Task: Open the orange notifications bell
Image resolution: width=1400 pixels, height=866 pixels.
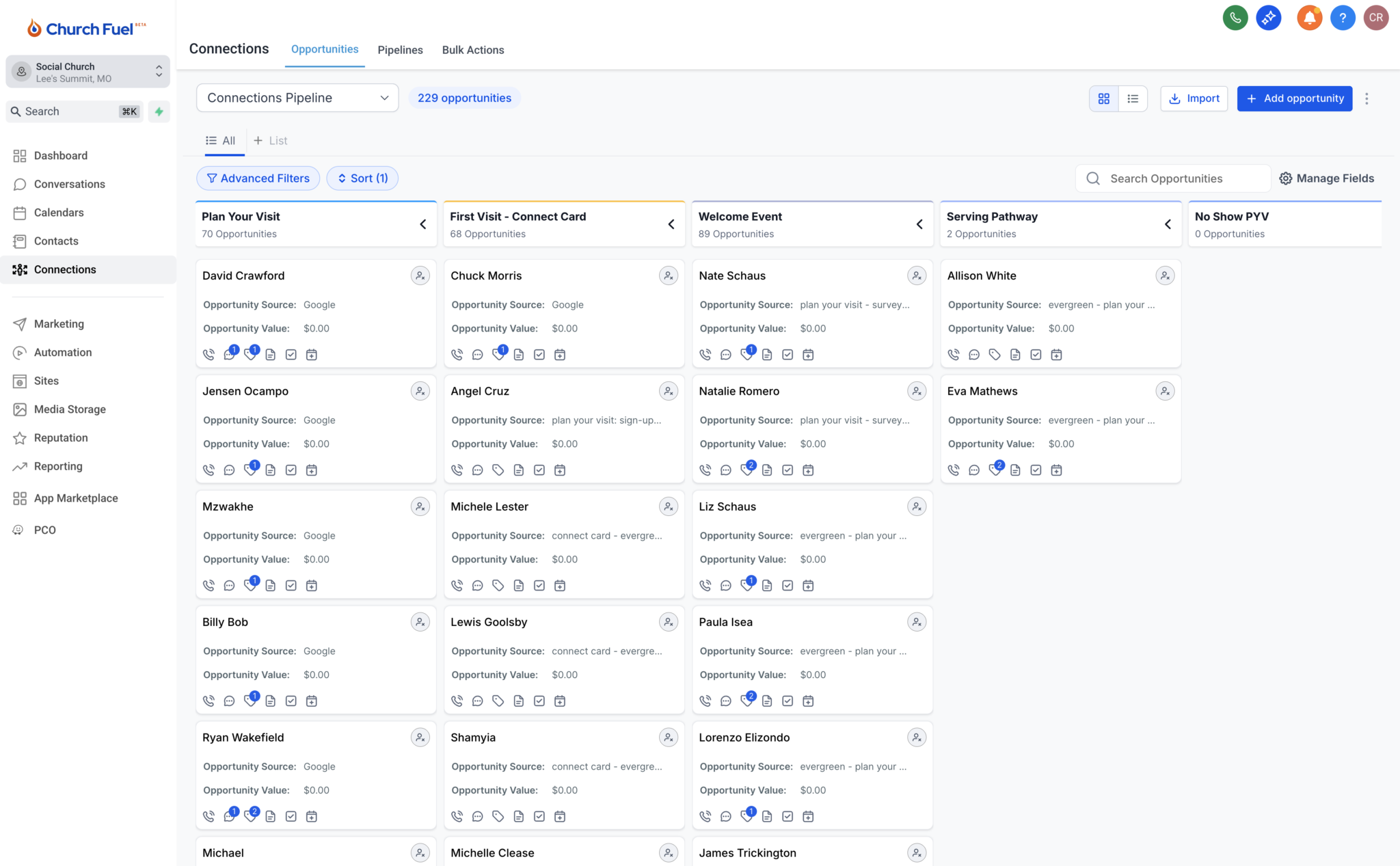Action: pos(1309,18)
